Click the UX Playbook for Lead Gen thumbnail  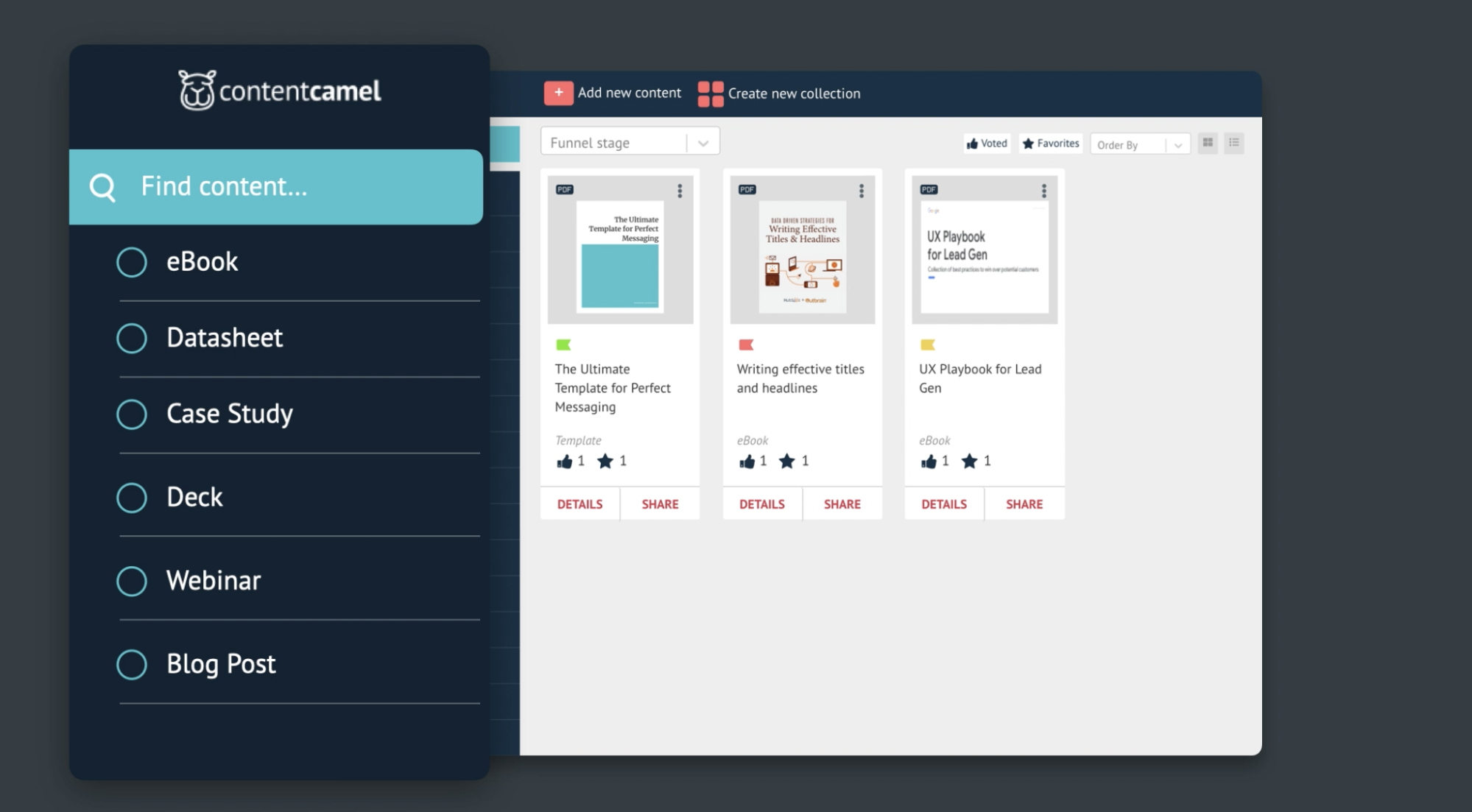pos(982,250)
